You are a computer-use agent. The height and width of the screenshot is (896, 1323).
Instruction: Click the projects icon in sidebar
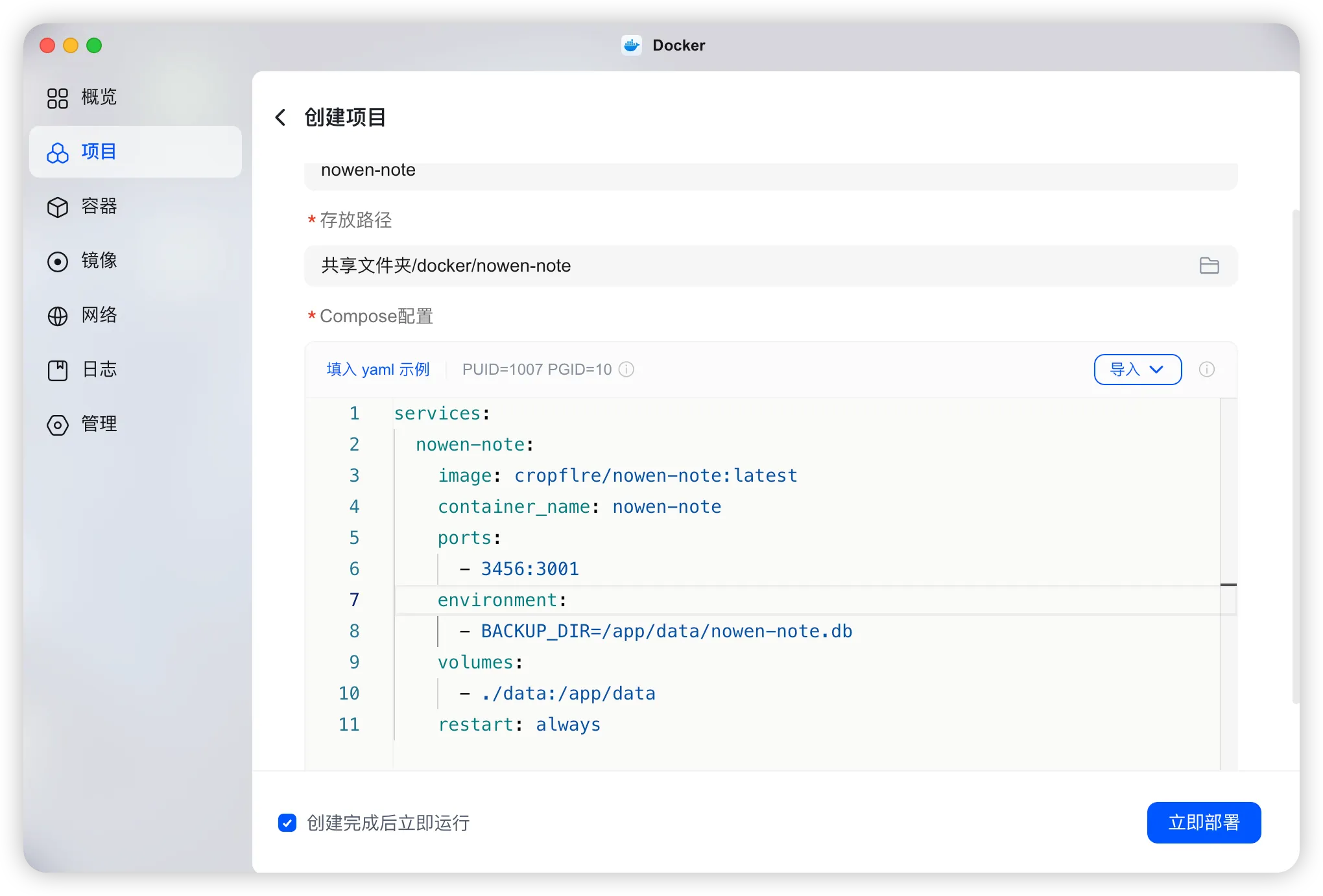(x=58, y=152)
